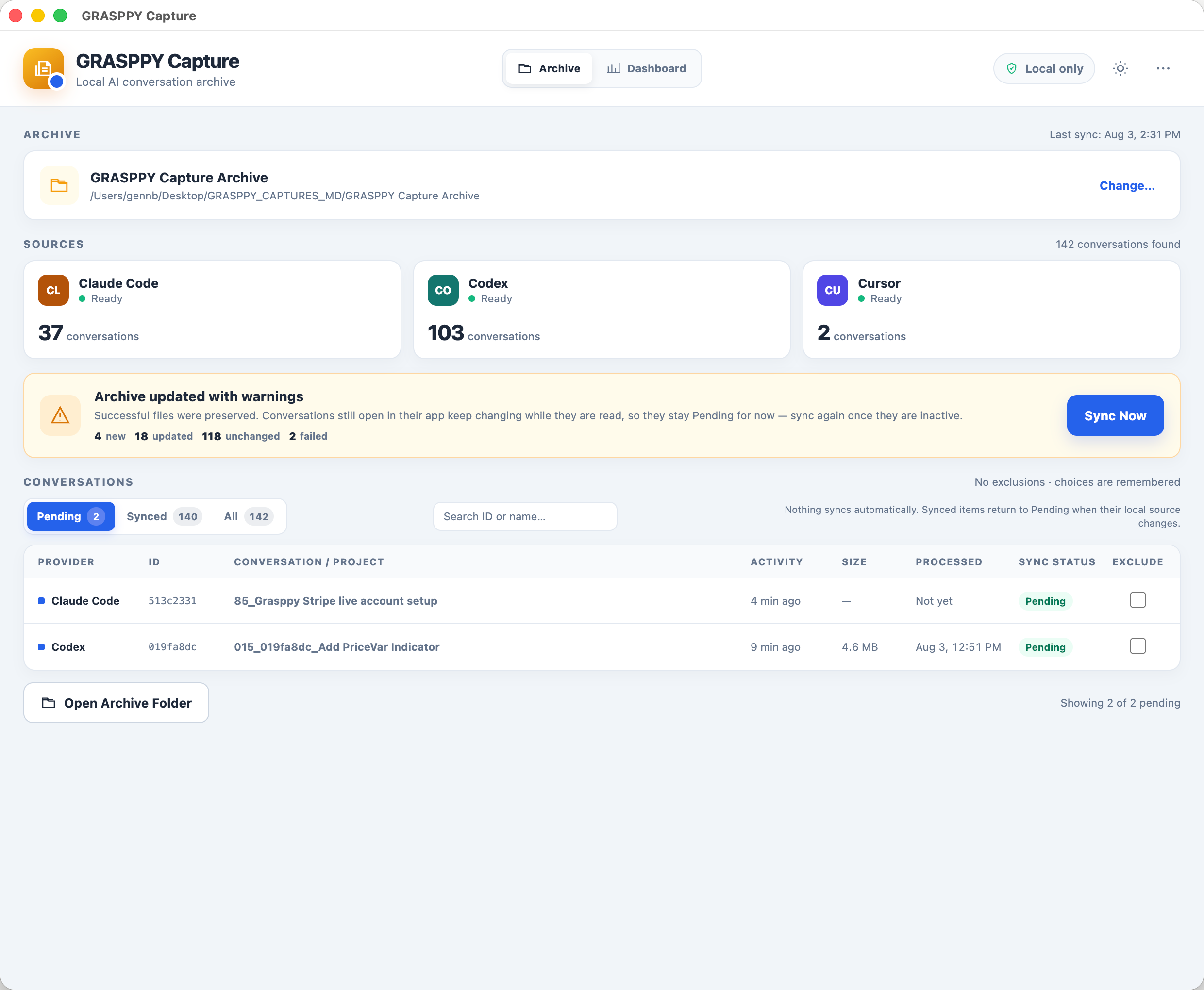Click the archive folder icon in archive card

pyautogui.click(x=59, y=185)
